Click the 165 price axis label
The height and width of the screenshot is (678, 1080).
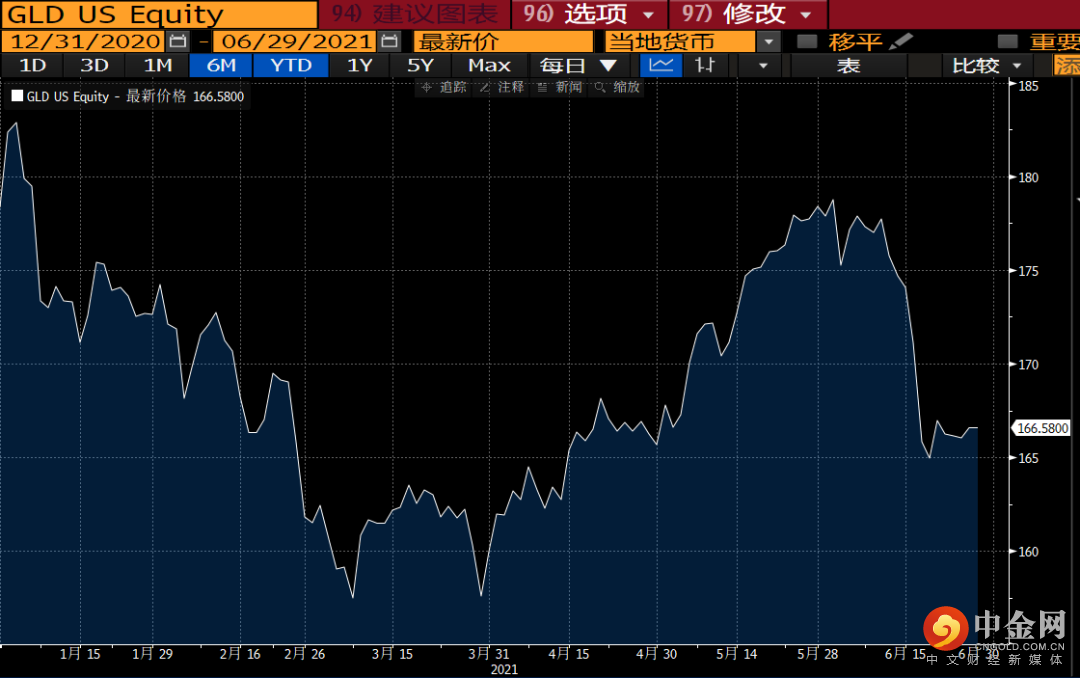[x=1028, y=458]
